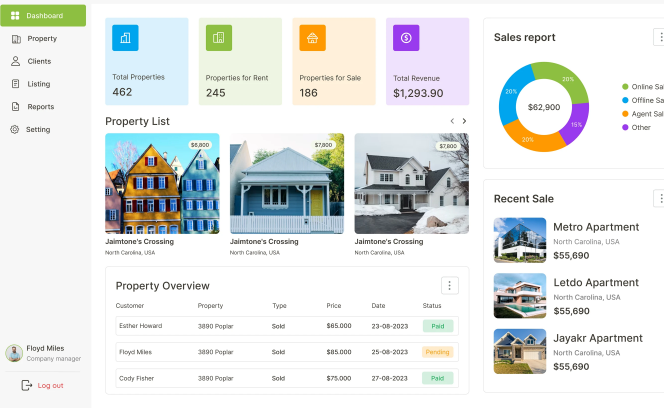Open the Reports page
The width and height of the screenshot is (664, 415).
(x=41, y=107)
